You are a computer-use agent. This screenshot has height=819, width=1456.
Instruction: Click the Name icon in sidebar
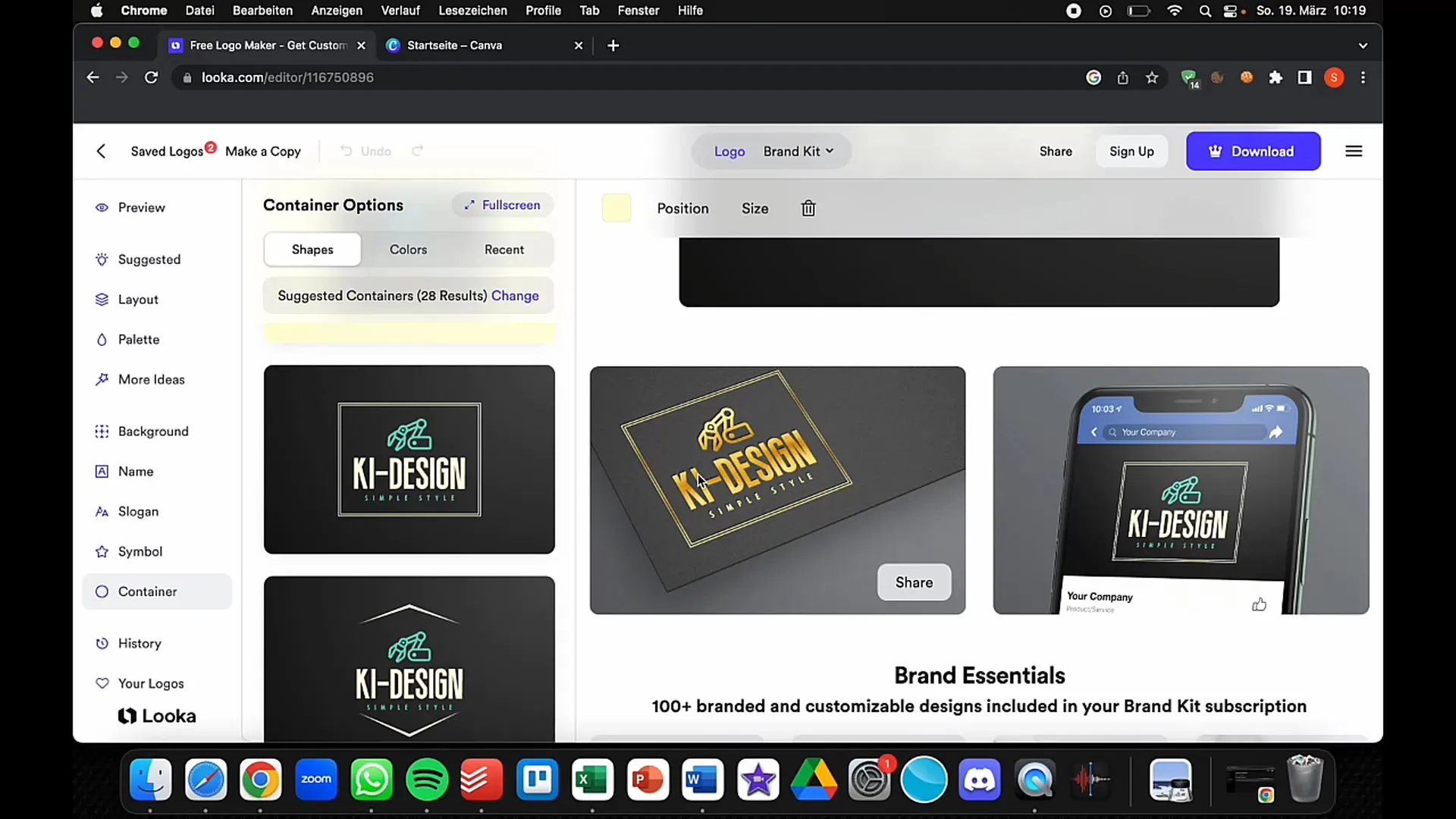point(102,471)
